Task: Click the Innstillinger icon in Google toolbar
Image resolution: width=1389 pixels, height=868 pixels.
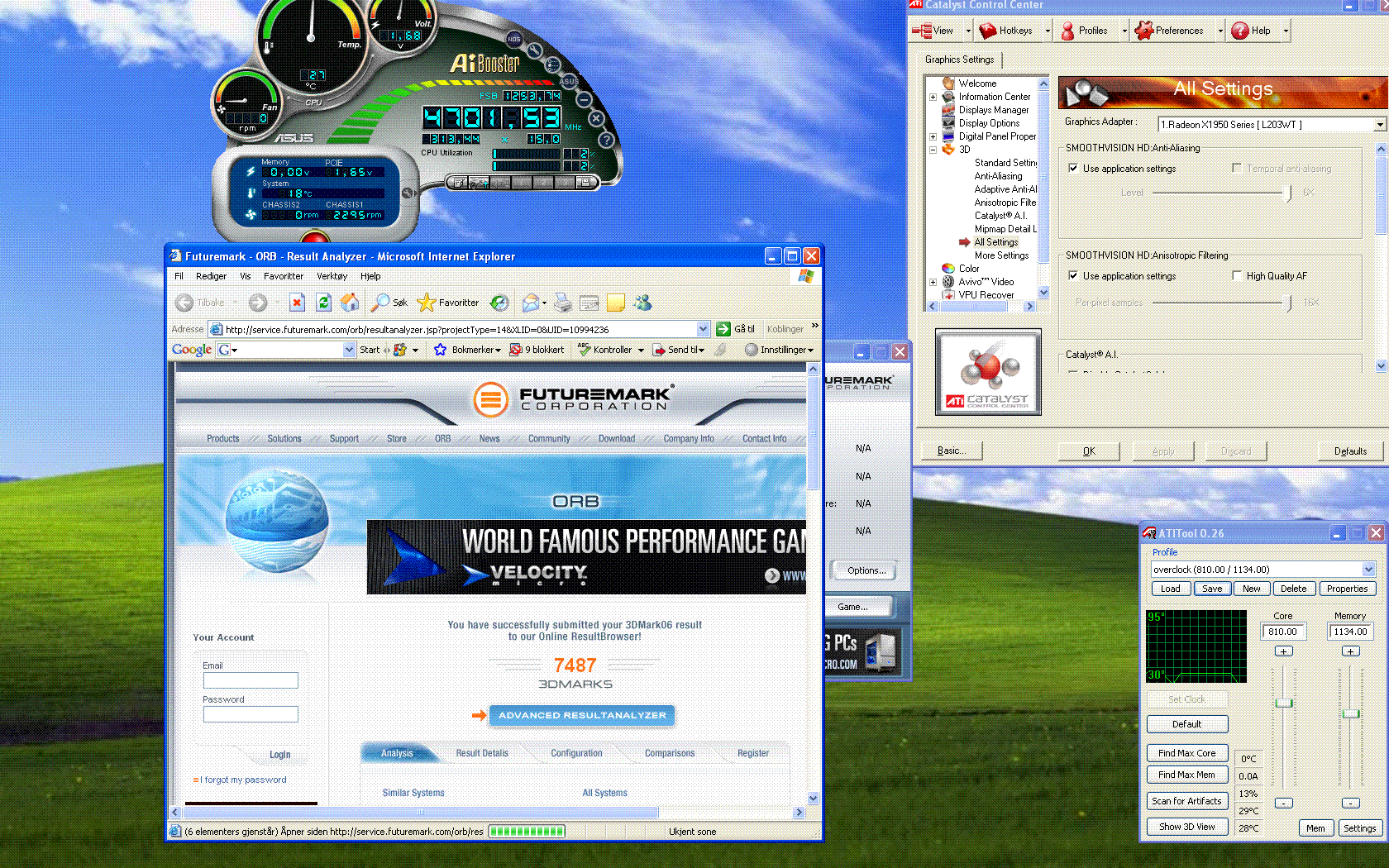Action: click(x=752, y=350)
